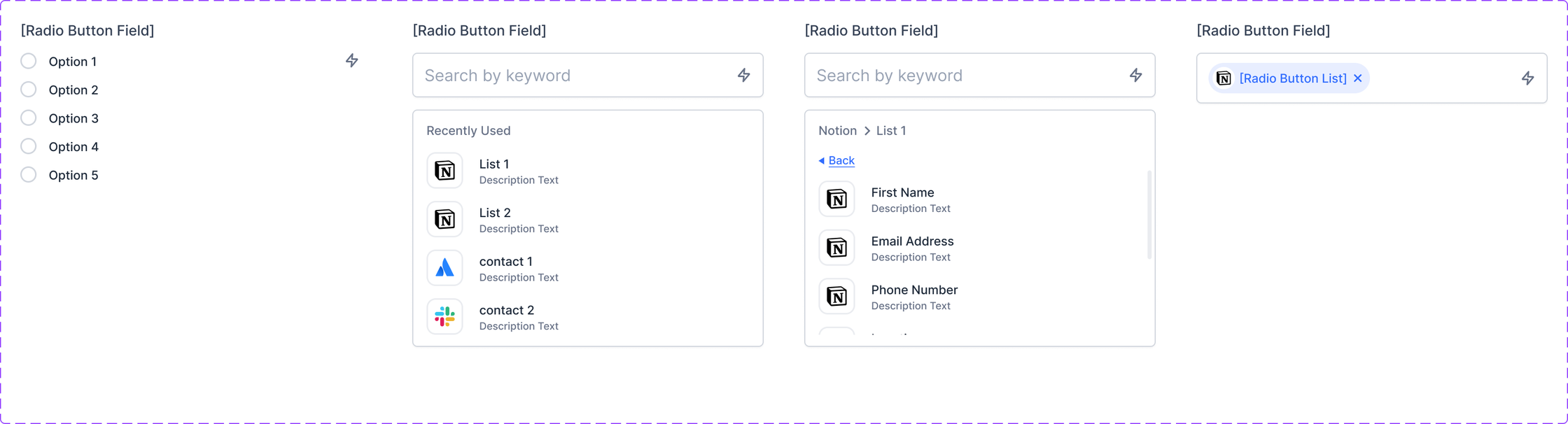Viewport: 1568px width, 424px height.
Task: Select the Option 4 radio button
Action: coord(29,146)
